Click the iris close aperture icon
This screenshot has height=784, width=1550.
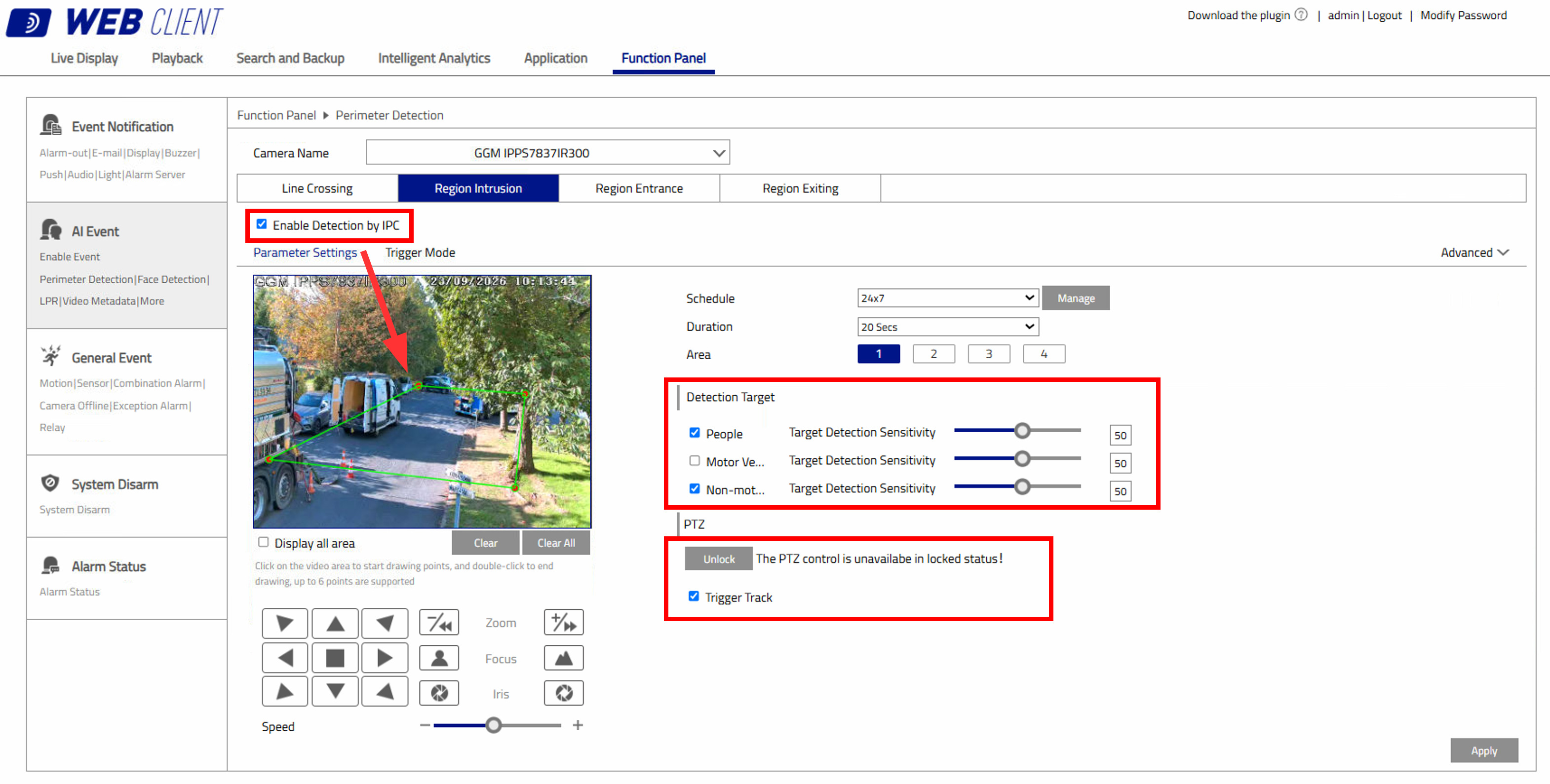pyautogui.click(x=439, y=694)
